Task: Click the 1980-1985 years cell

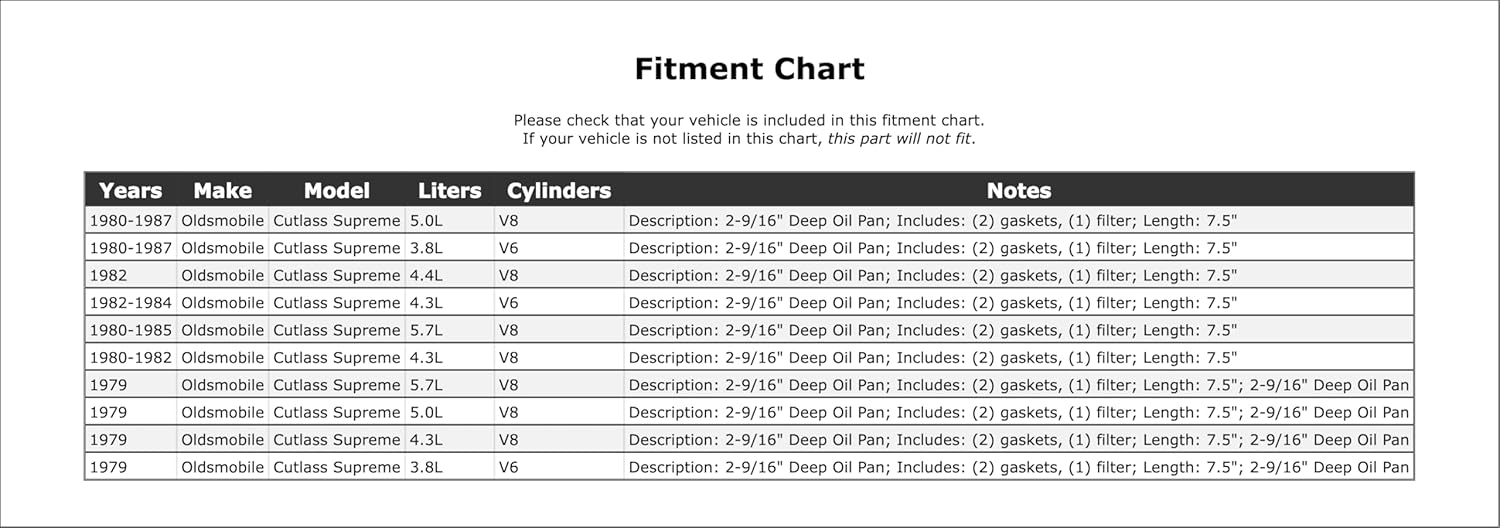Action: pyautogui.click(x=130, y=330)
